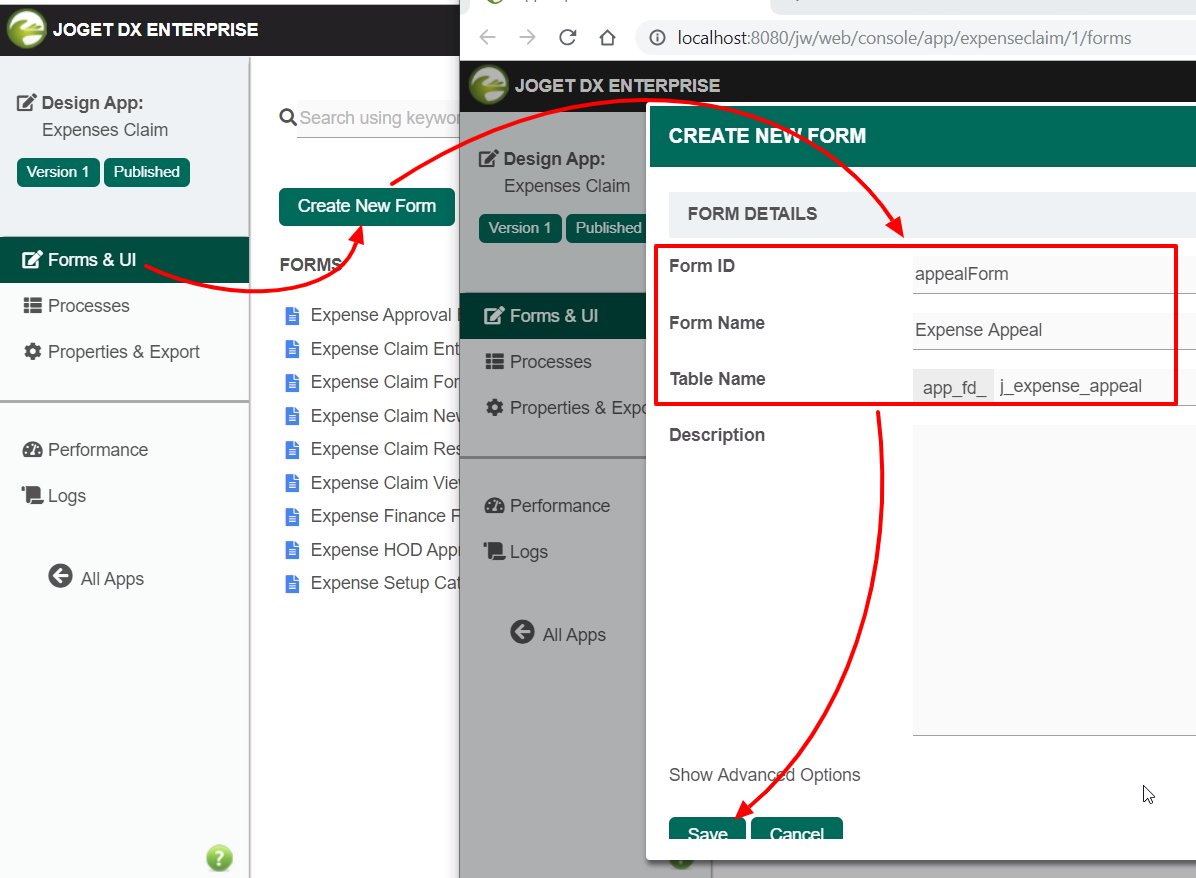Click the Joget logo in left header
Image resolution: width=1196 pixels, height=878 pixels.
click(27, 29)
